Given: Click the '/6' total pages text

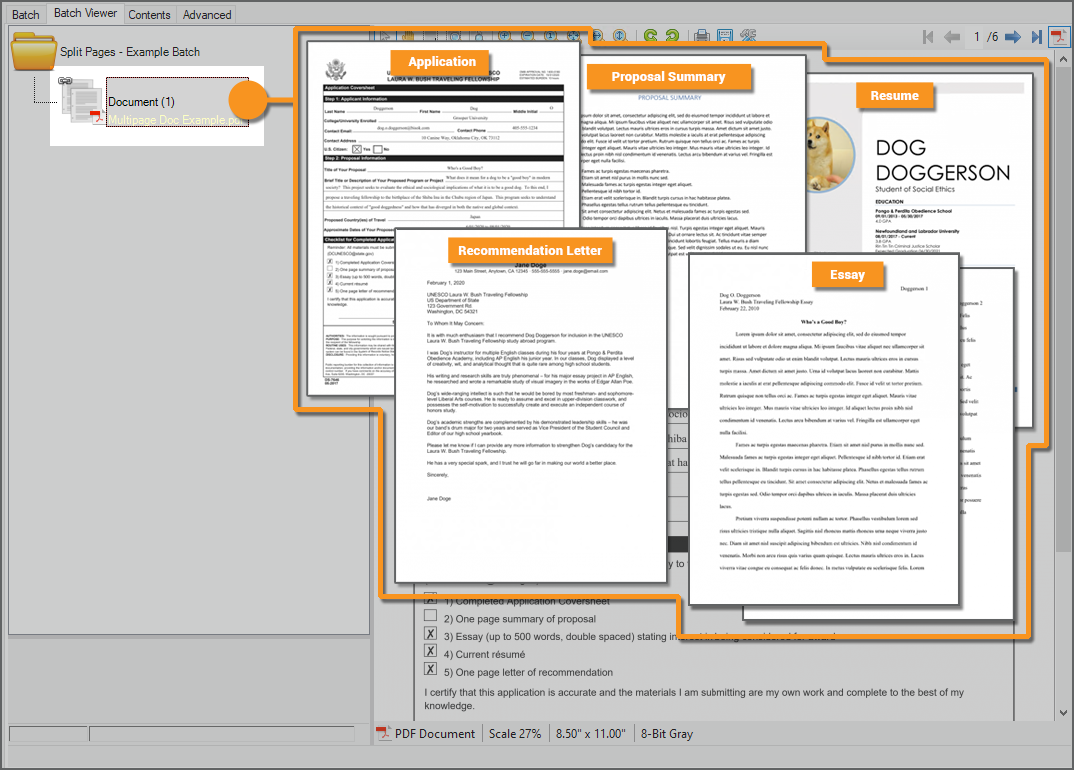Looking at the screenshot, I should pos(992,37).
